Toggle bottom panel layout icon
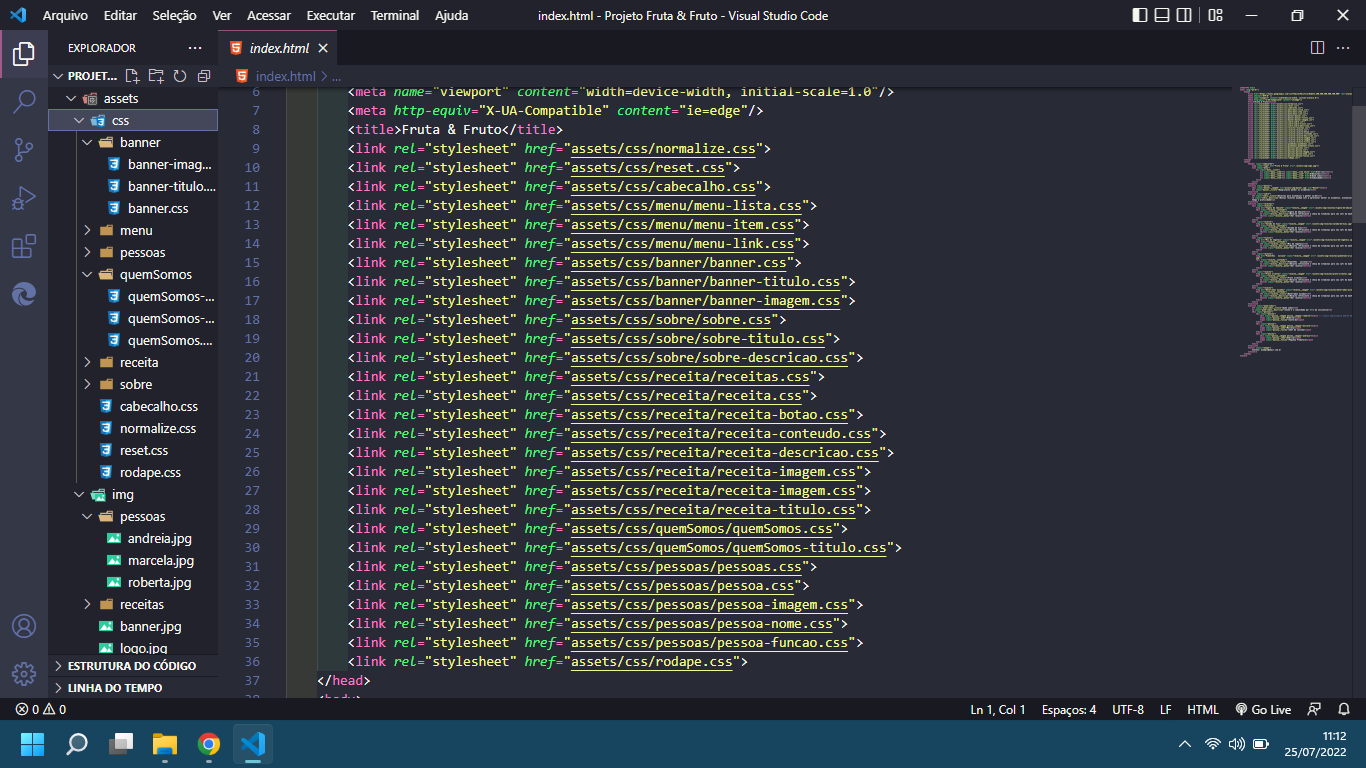Viewport: 1366px width, 768px height. click(x=1162, y=15)
